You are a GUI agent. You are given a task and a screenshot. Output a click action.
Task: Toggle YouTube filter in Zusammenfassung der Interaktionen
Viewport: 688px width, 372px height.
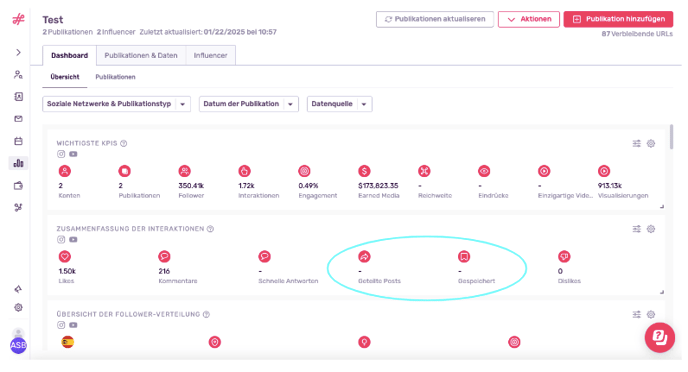pyautogui.click(x=73, y=240)
